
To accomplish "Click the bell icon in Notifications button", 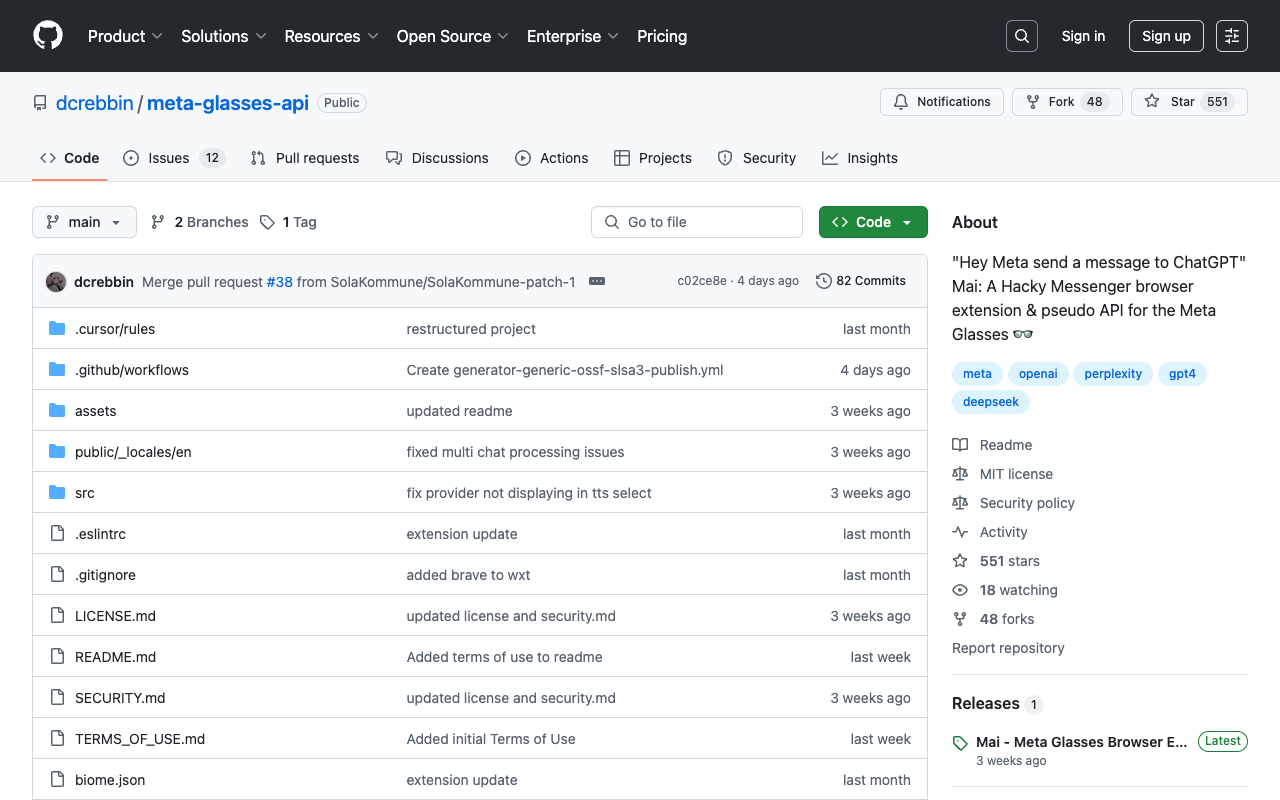I will (x=901, y=102).
